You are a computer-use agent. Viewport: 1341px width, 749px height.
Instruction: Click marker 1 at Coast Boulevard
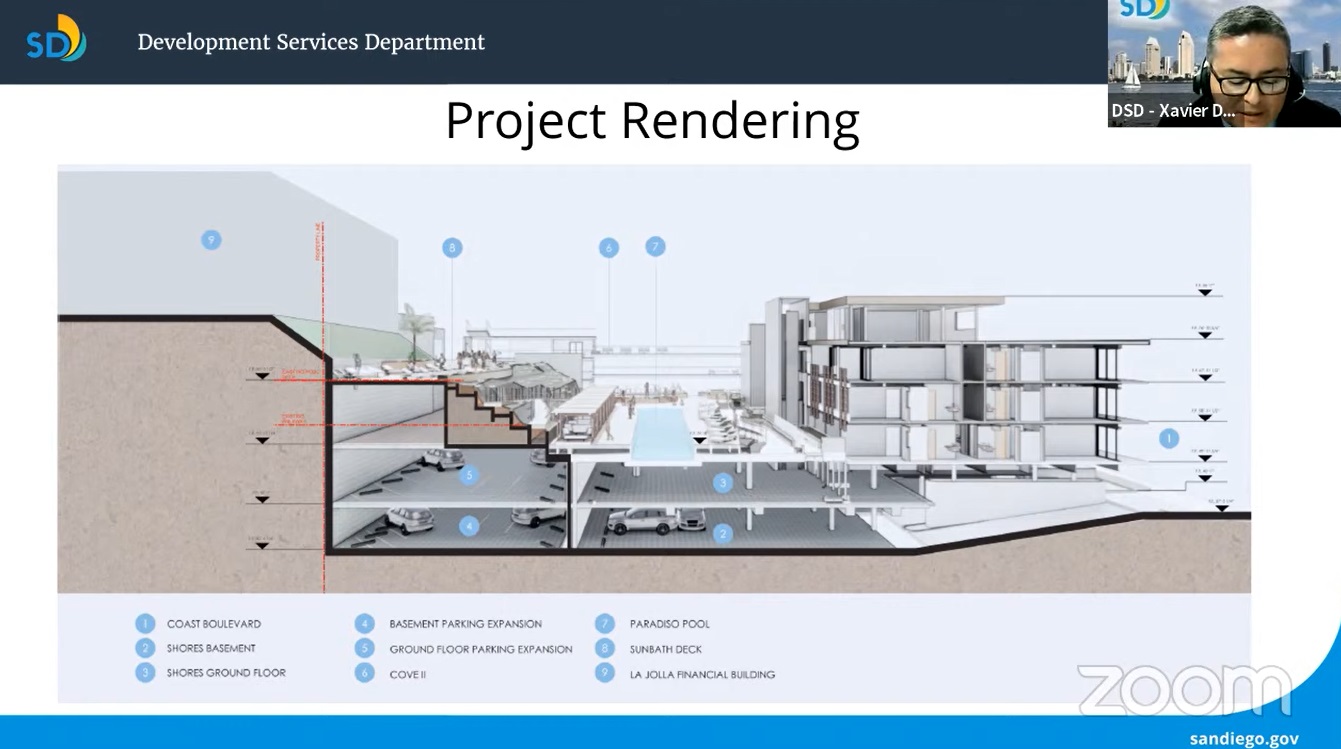(x=1168, y=437)
